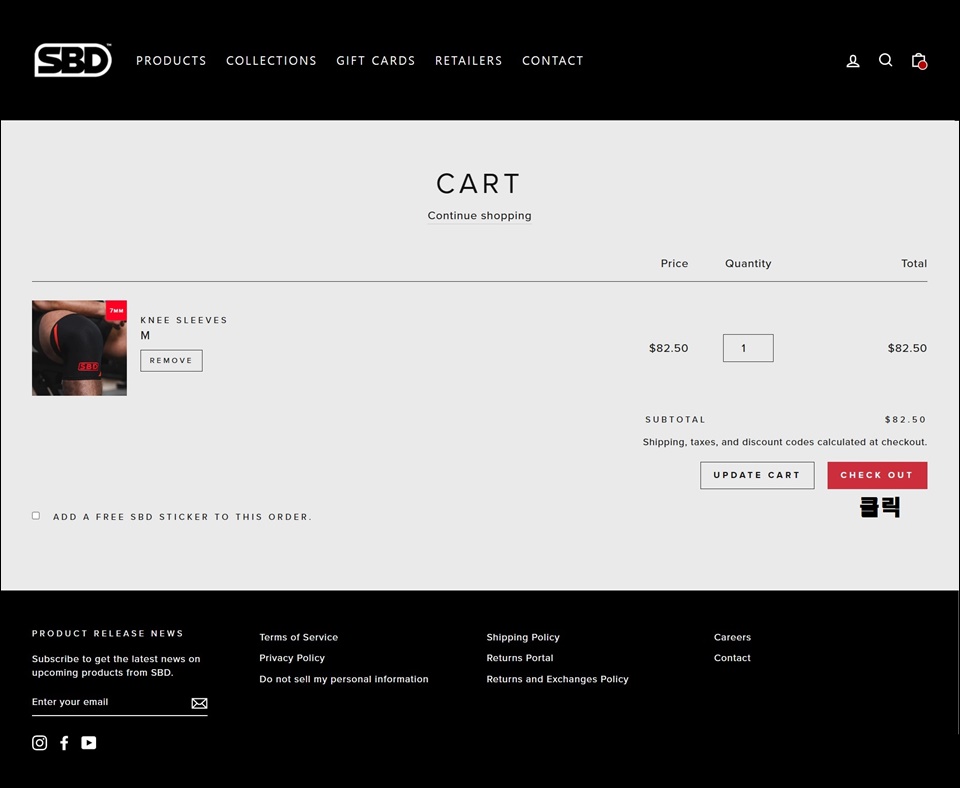Select the Product Release News heading
The width and height of the screenshot is (960, 788).
(108, 633)
